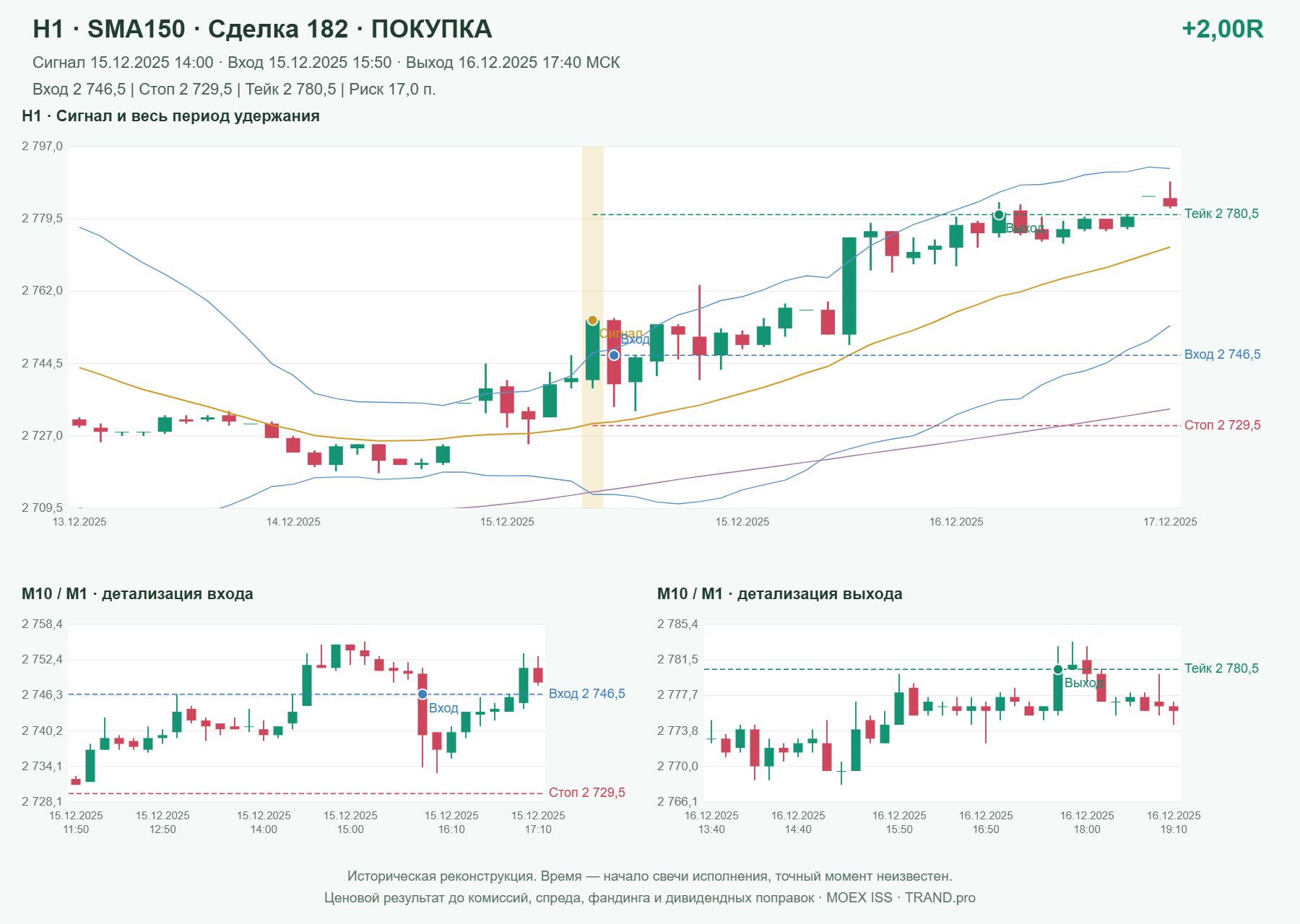Click the 16.12.2025 15:50 time label
Viewport: 1300px width, 924px height.
[899, 822]
